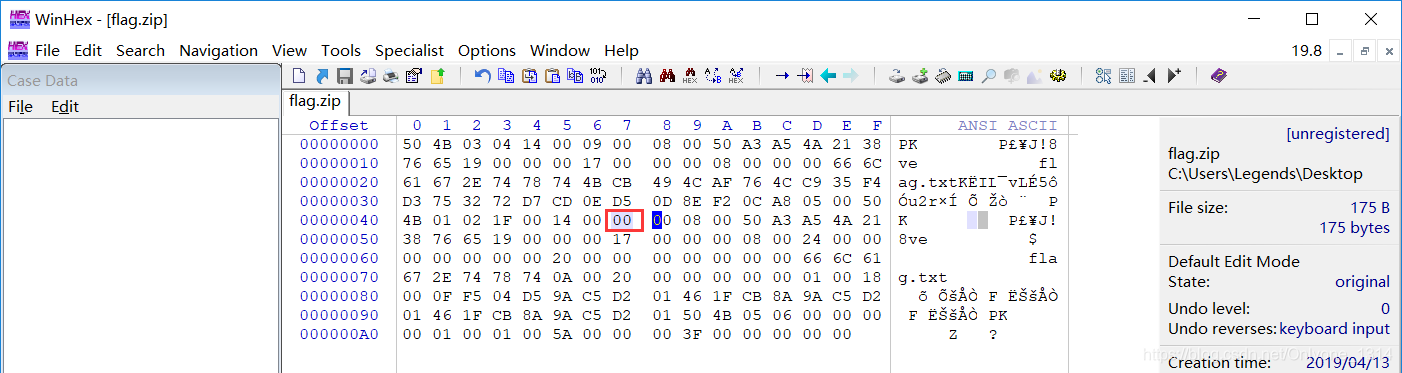Open the Window menu
The width and height of the screenshot is (1402, 373).
pyautogui.click(x=560, y=50)
